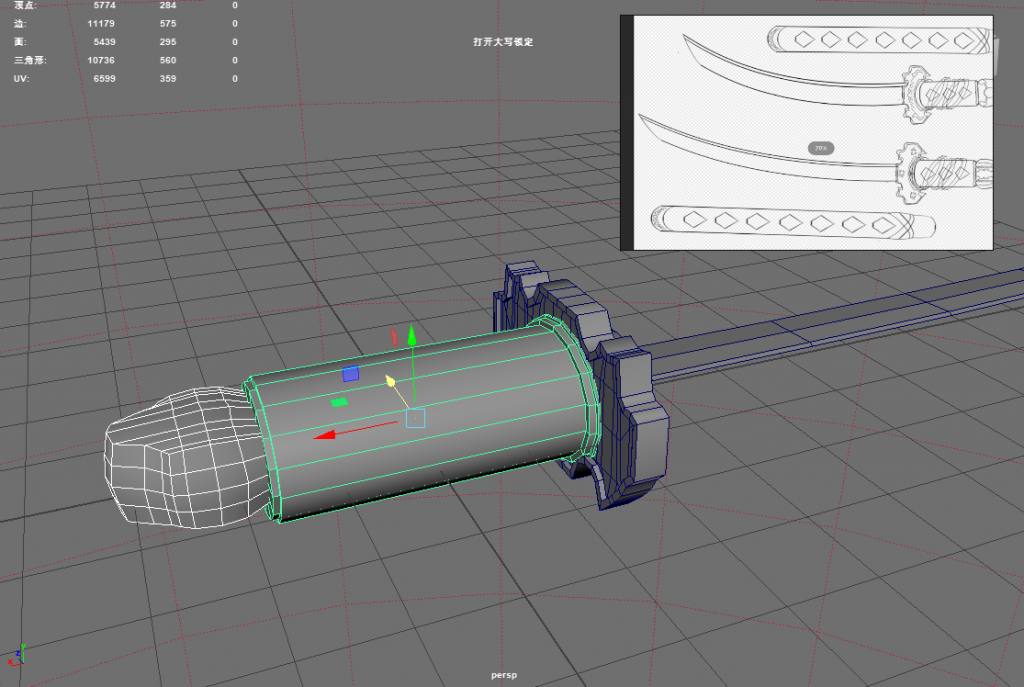Click the UV total value 6599
The width and height of the screenshot is (1024, 687).
click(104, 78)
